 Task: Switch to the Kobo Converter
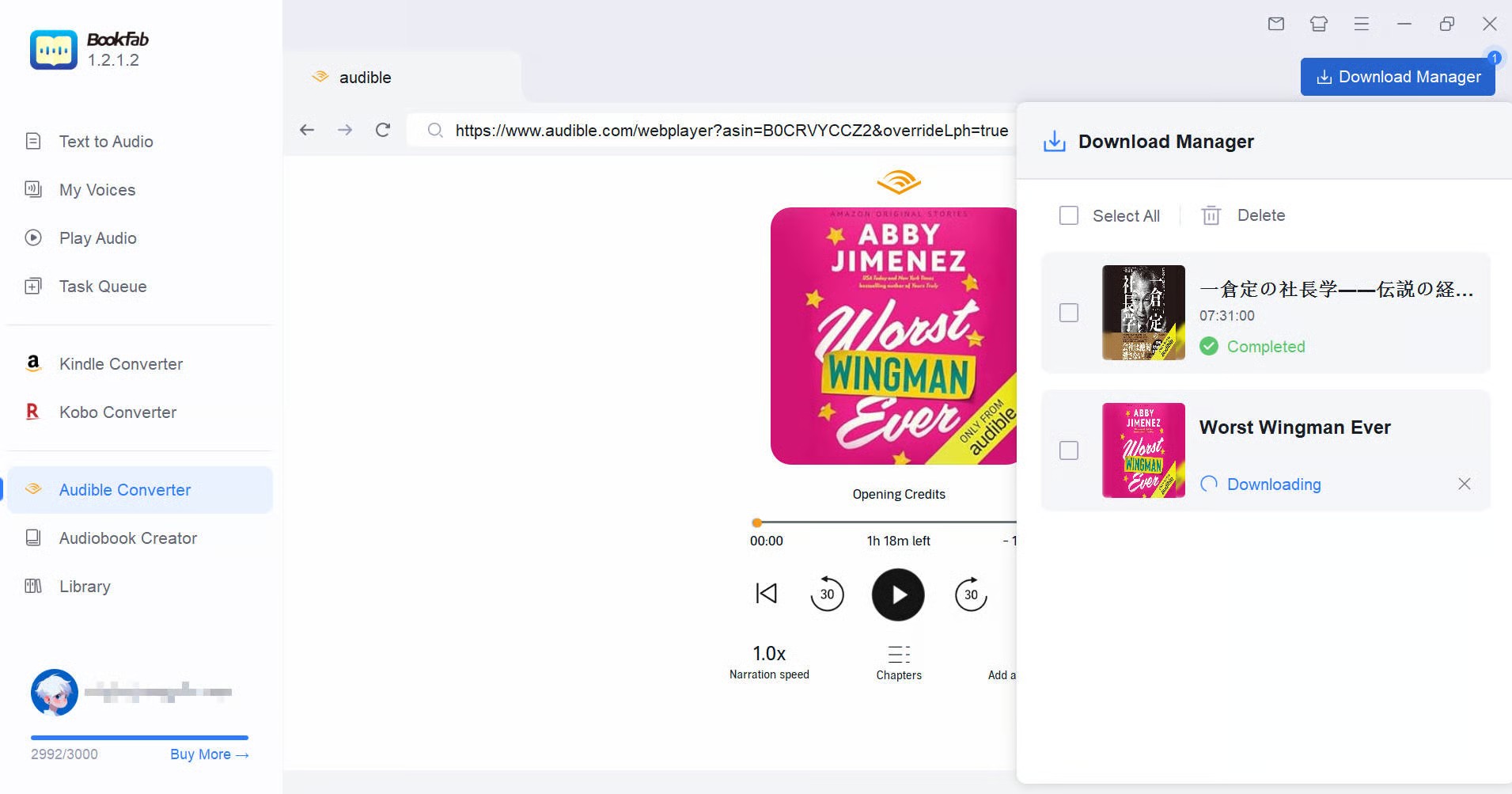[117, 412]
